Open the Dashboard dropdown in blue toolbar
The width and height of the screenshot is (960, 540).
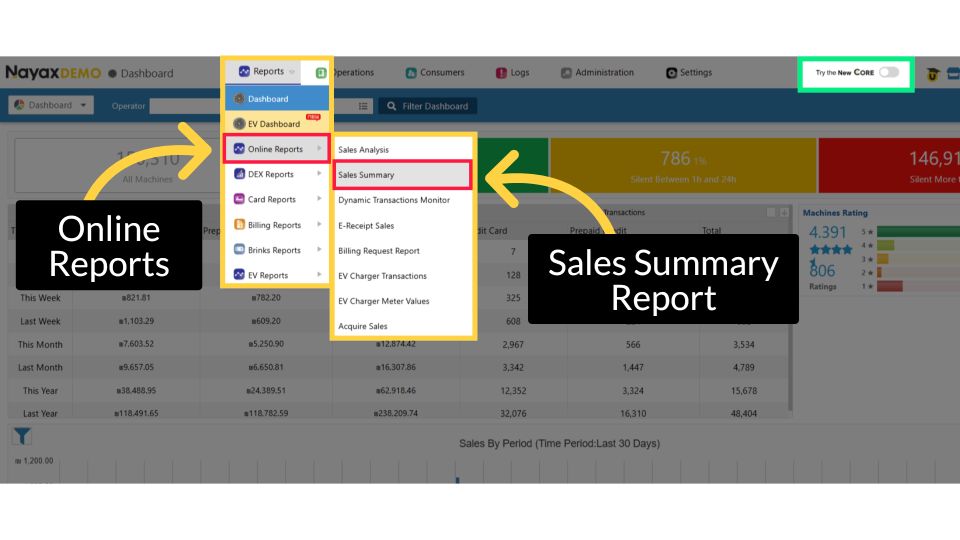pyautogui.click(x=51, y=105)
